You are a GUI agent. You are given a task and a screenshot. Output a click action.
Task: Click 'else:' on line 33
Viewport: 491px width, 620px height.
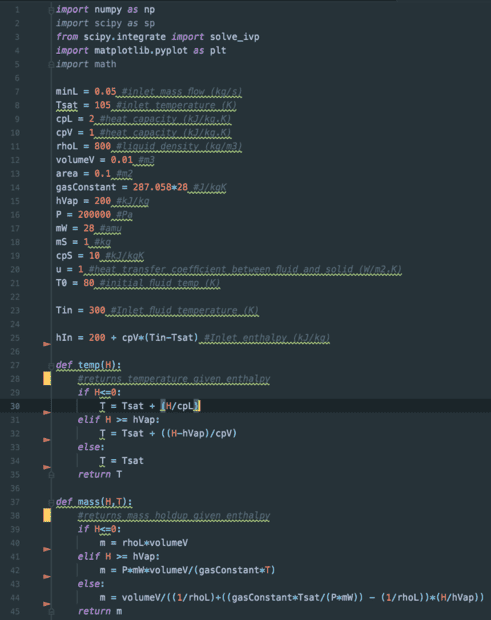(91, 447)
